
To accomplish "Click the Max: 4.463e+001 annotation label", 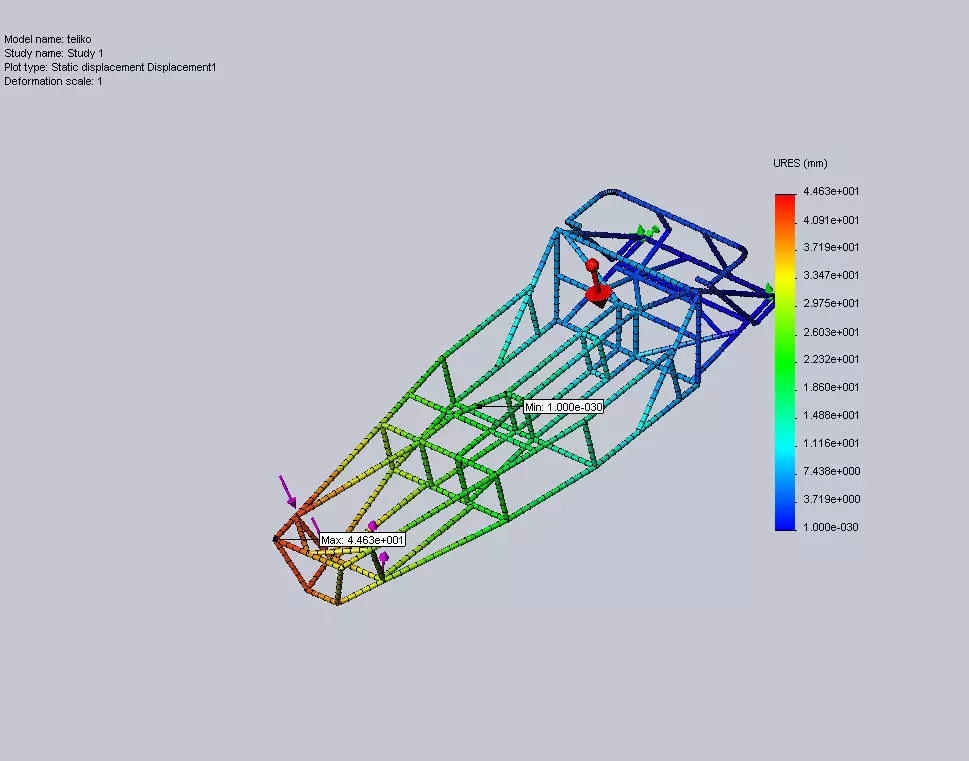I will pyautogui.click(x=362, y=540).
